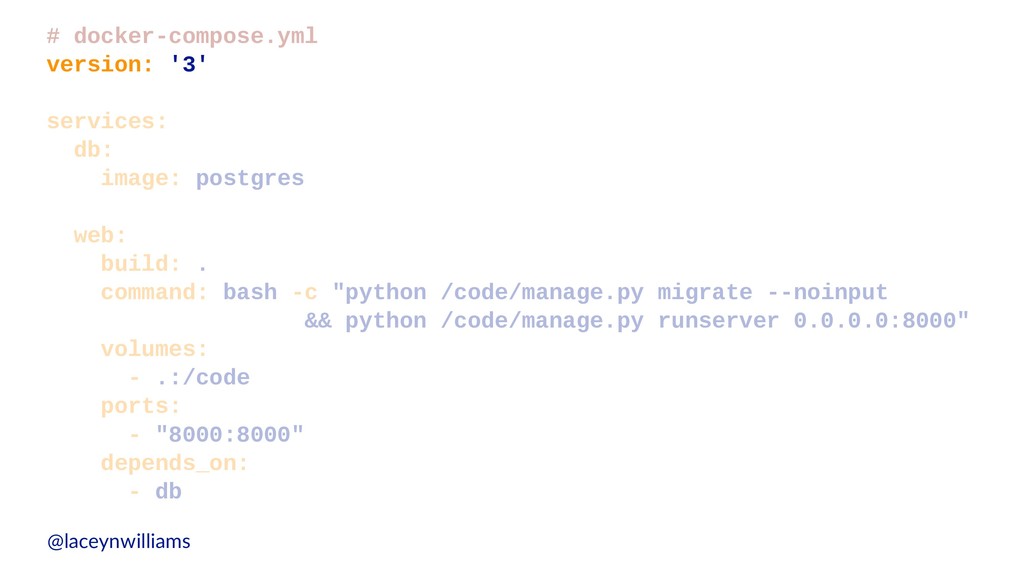Click the db entry under depends_on
Image resolution: width=1024 pixels, height=576 pixels.
click(168, 491)
